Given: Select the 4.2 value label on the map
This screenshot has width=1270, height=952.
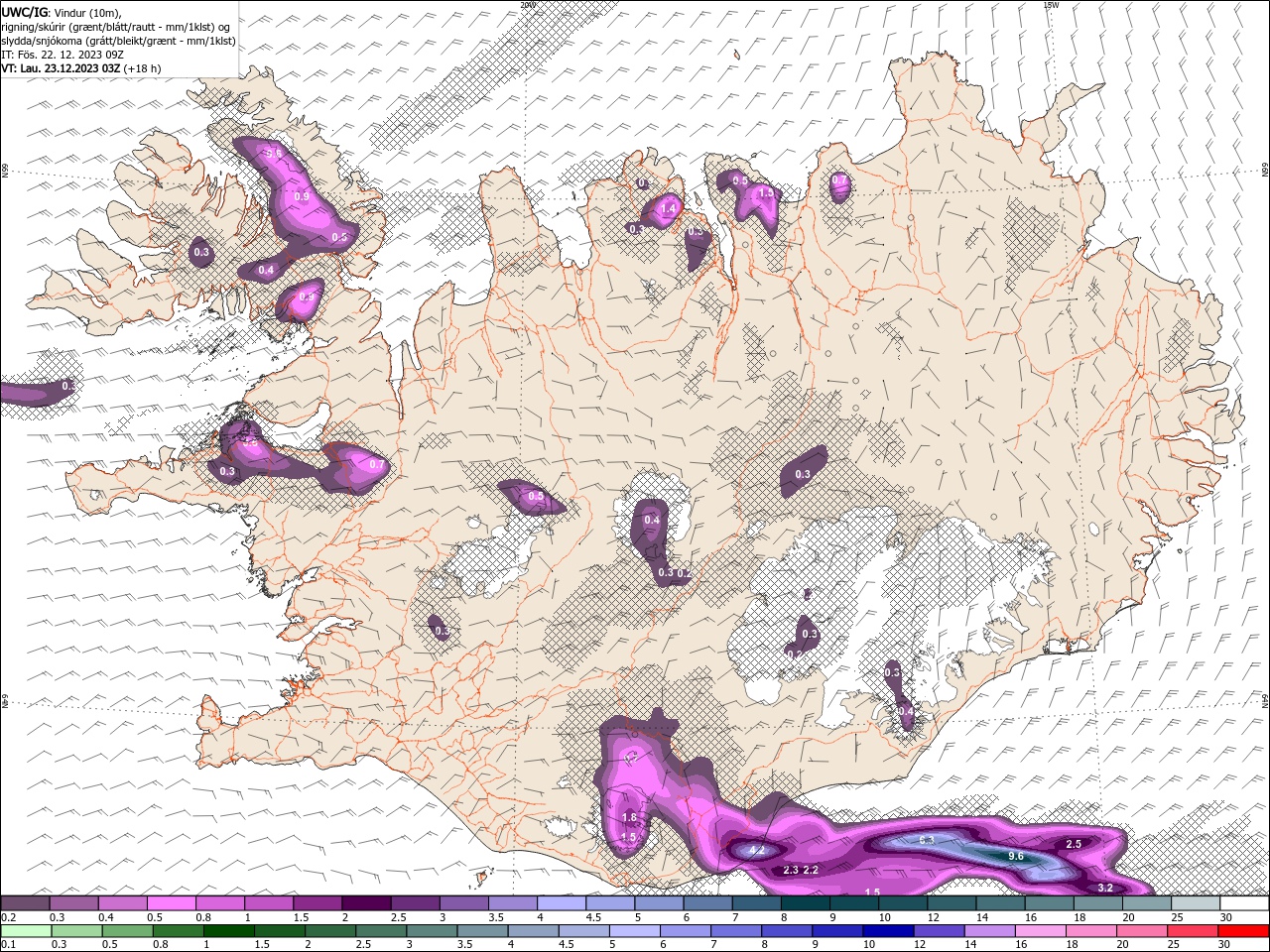Looking at the screenshot, I should pyautogui.click(x=757, y=850).
